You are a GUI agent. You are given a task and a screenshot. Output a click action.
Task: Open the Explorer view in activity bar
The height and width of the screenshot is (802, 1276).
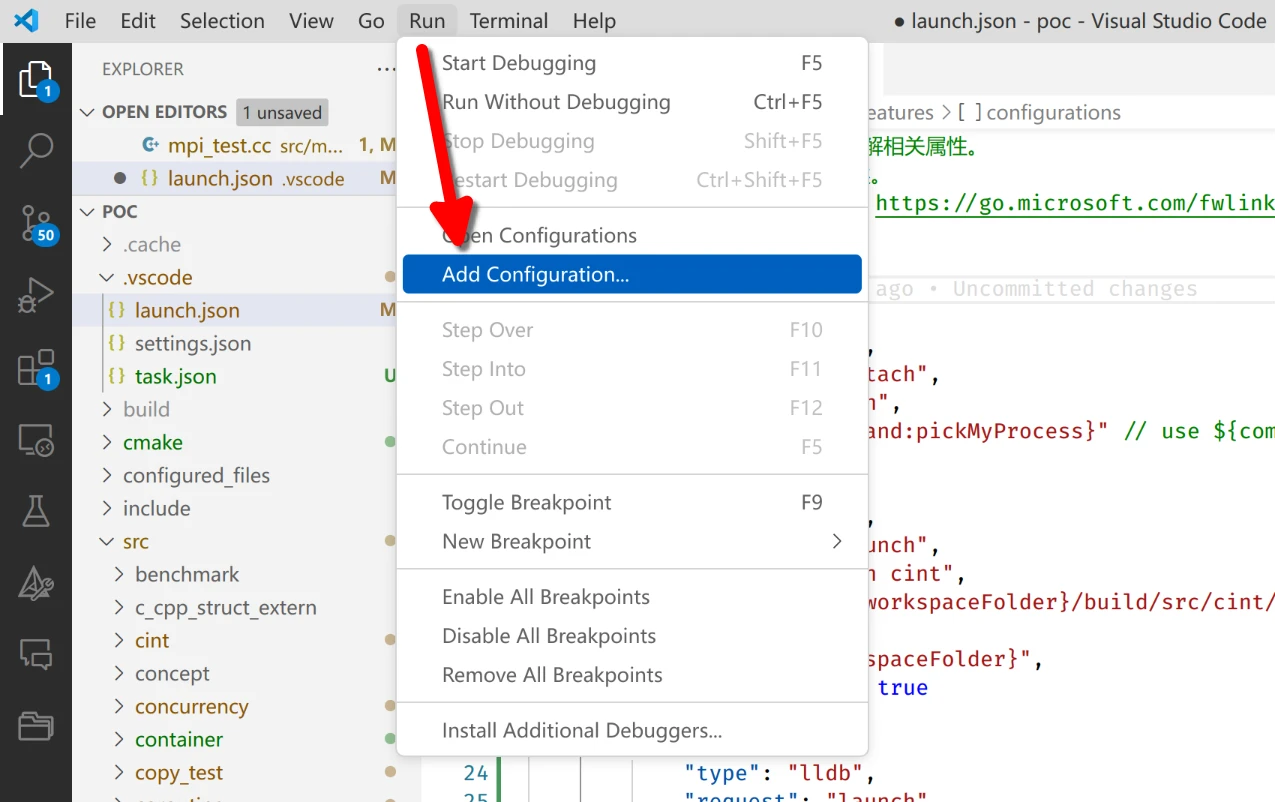pyautogui.click(x=36, y=79)
